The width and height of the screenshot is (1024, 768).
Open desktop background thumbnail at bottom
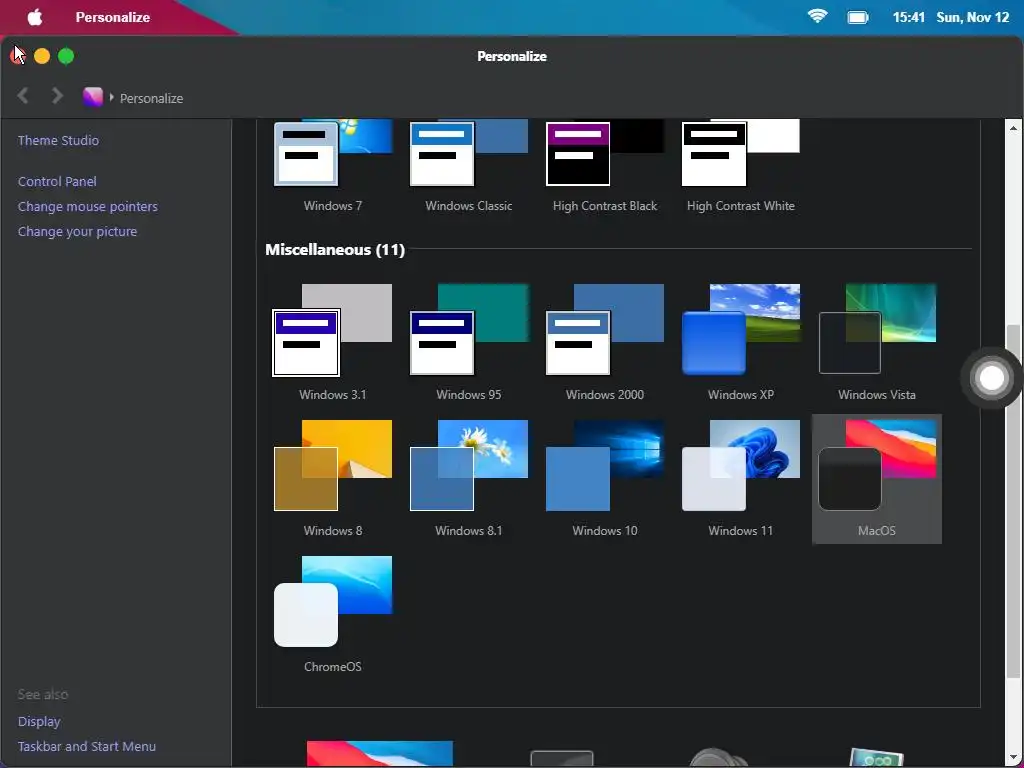click(x=379, y=754)
